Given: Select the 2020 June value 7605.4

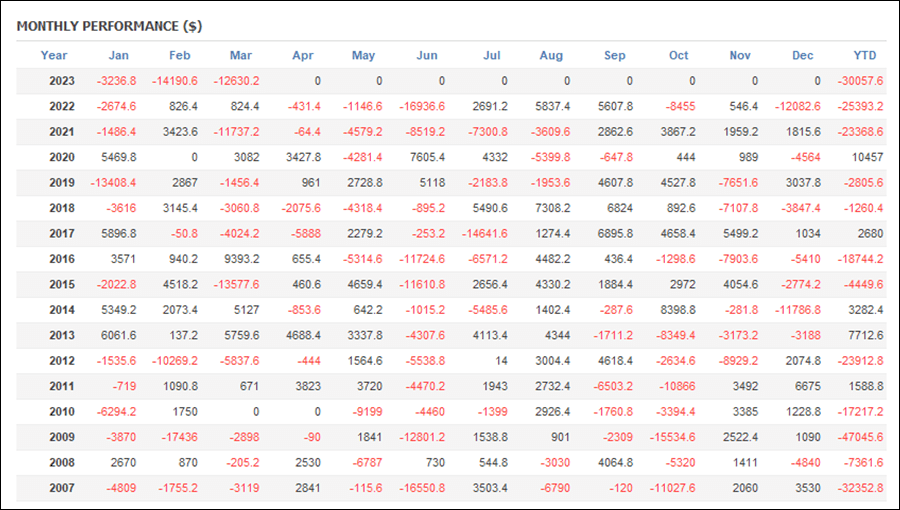Looking at the screenshot, I should click(x=426, y=157).
